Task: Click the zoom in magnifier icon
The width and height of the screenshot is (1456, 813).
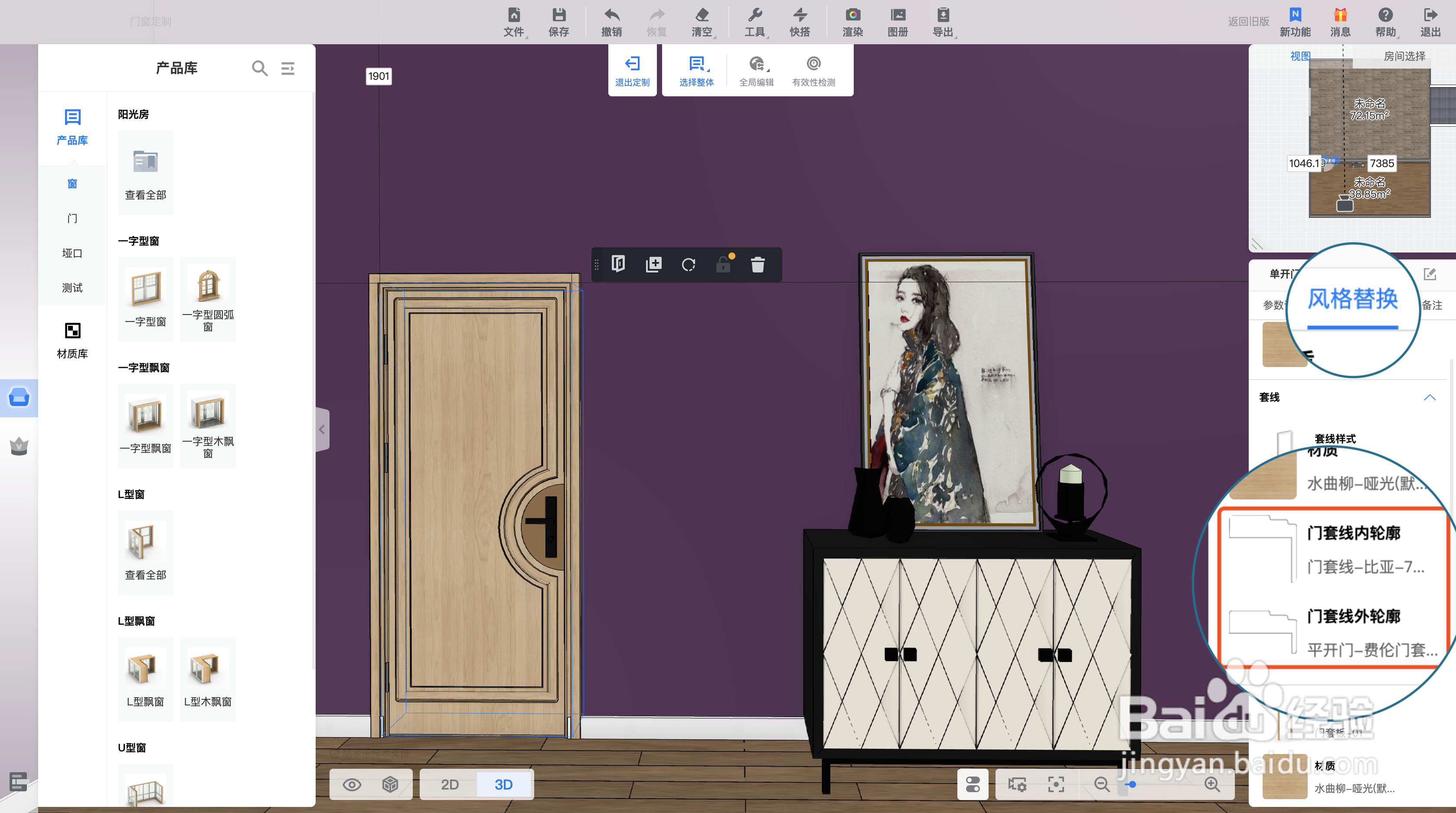Action: coord(1212,784)
